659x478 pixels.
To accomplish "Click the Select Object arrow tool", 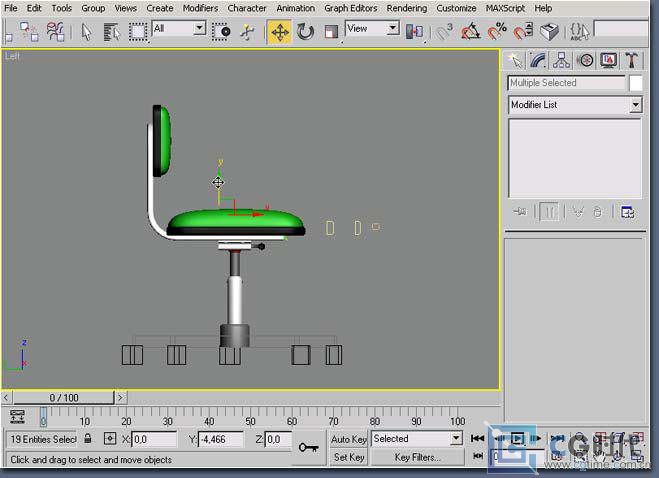I will pos(86,32).
